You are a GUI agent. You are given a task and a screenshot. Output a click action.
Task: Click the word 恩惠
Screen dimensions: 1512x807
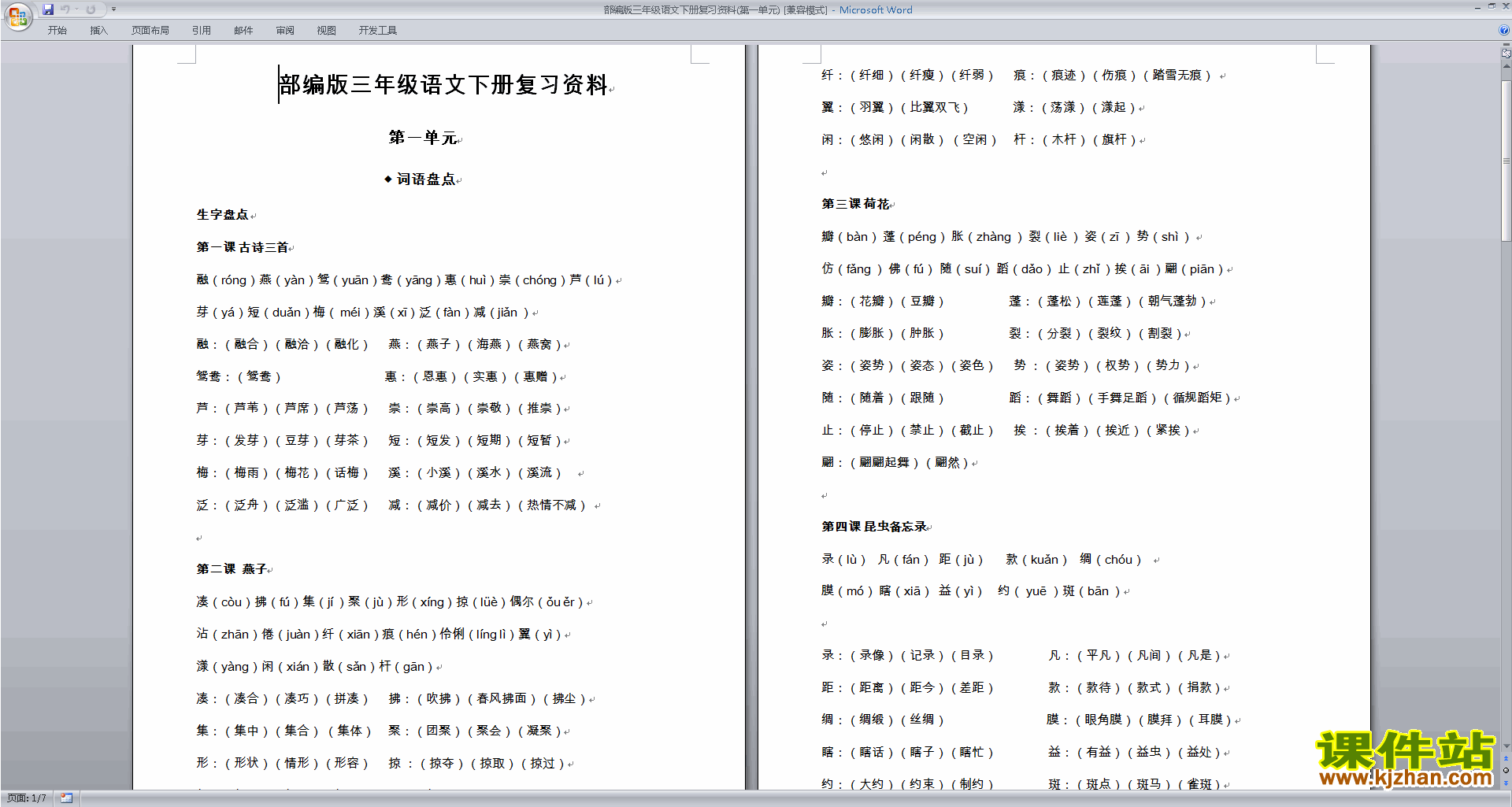pos(435,376)
